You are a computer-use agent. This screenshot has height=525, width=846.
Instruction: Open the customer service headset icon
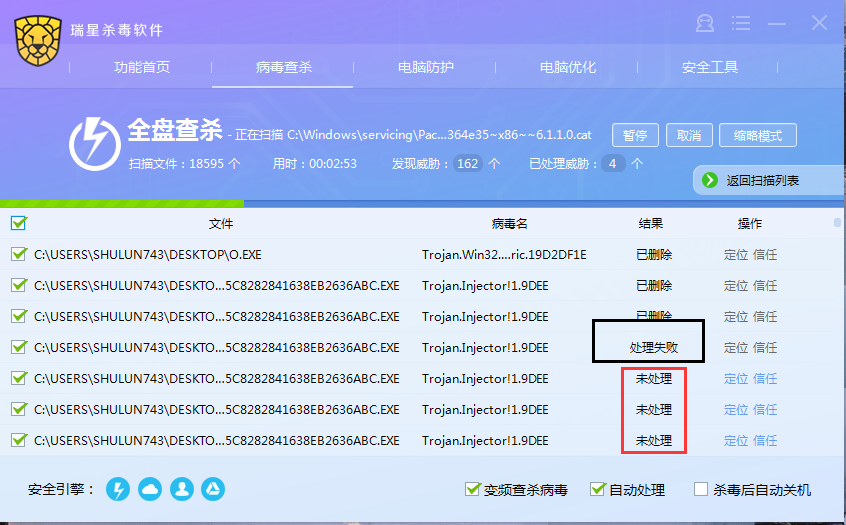coord(705,23)
